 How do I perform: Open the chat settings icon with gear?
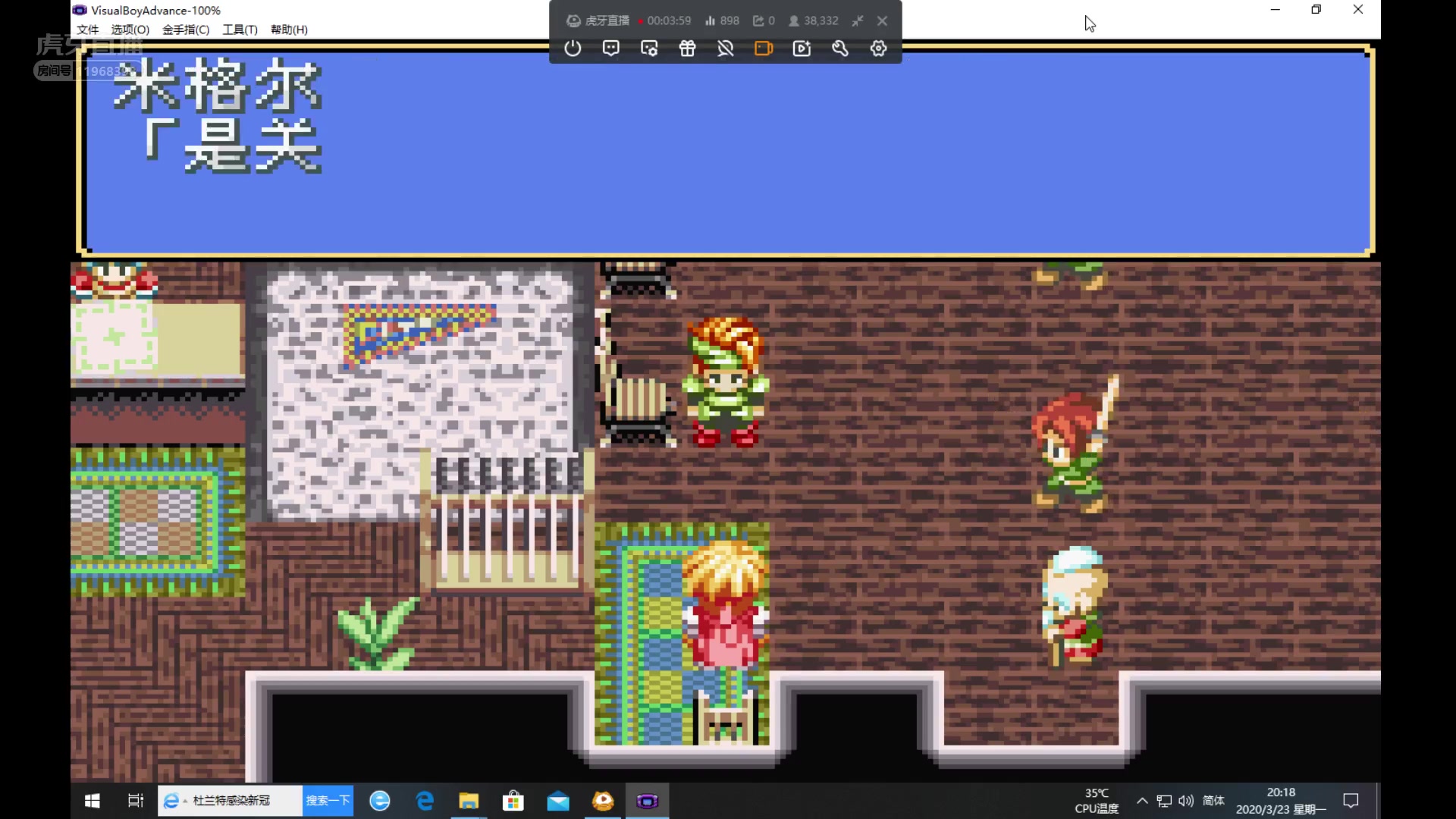tap(649, 49)
